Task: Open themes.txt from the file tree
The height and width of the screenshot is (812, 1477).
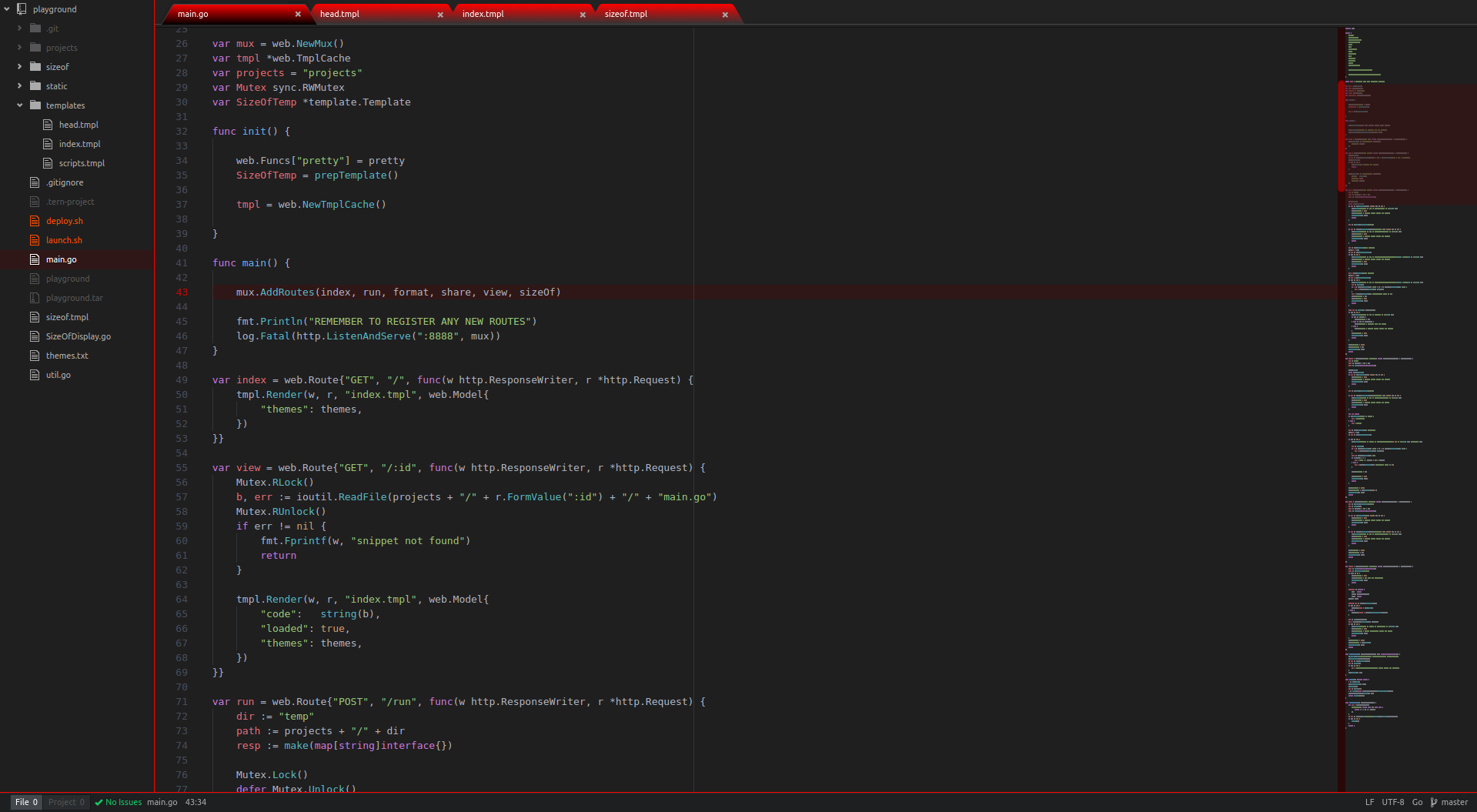Action: [x=67, y=356]
